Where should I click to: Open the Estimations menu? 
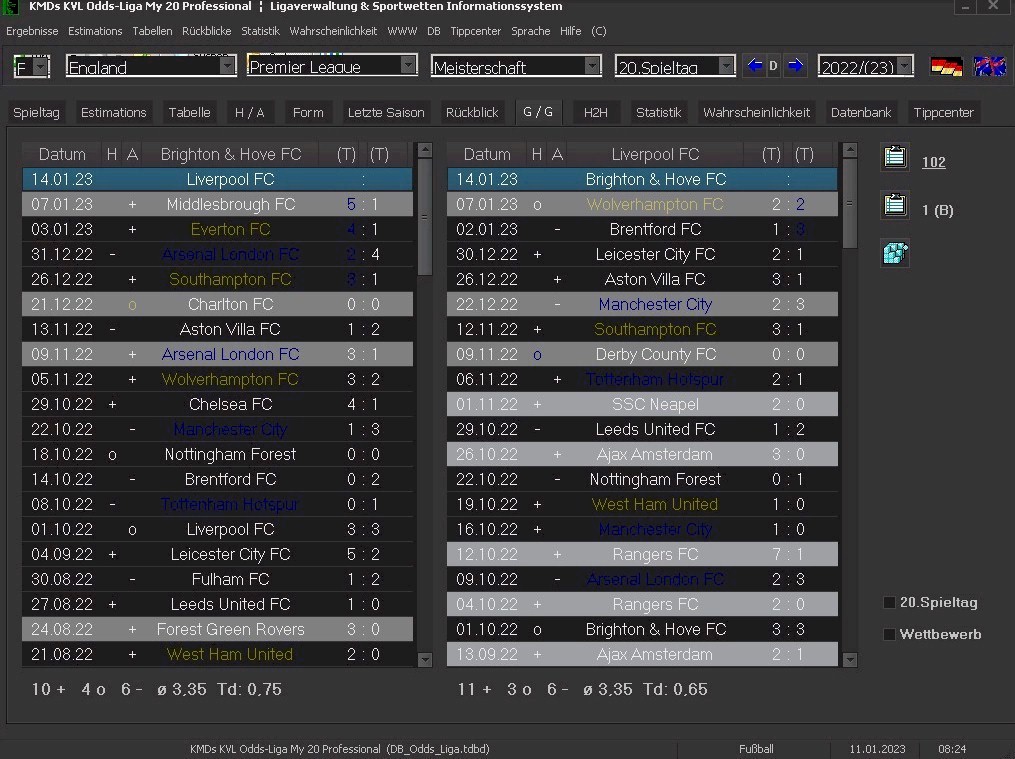tap(95, 31)
